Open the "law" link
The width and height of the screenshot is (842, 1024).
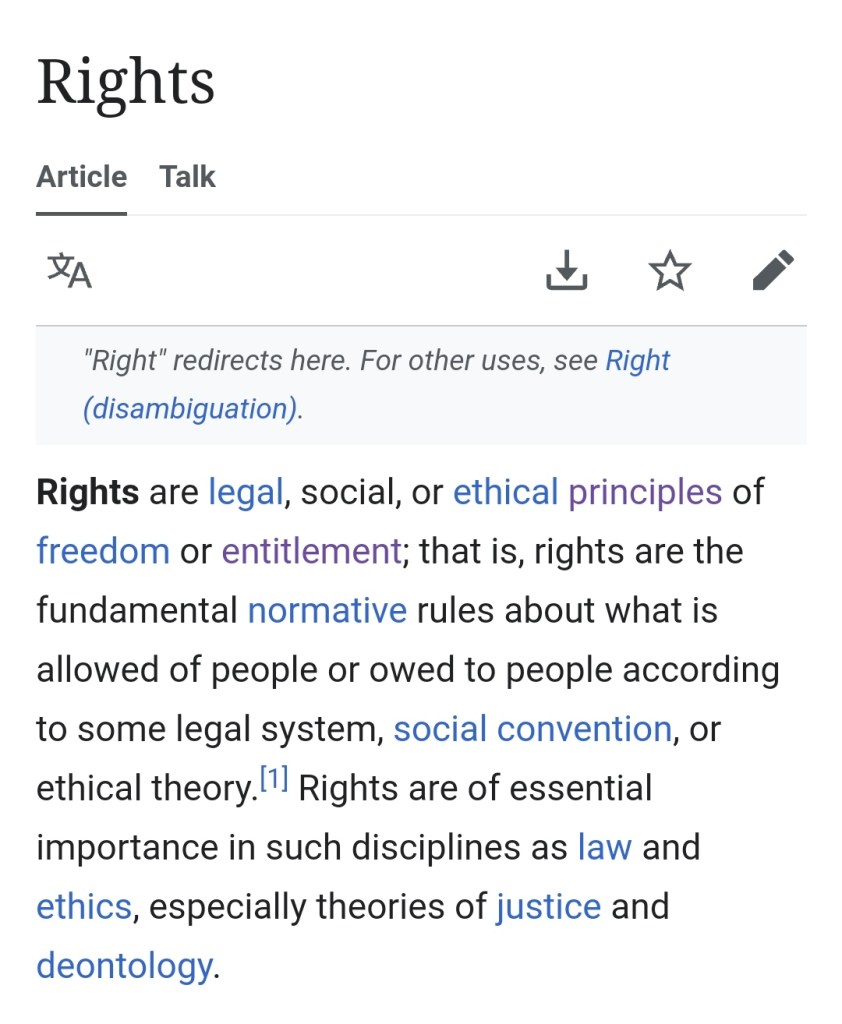(x=605, y=847)
